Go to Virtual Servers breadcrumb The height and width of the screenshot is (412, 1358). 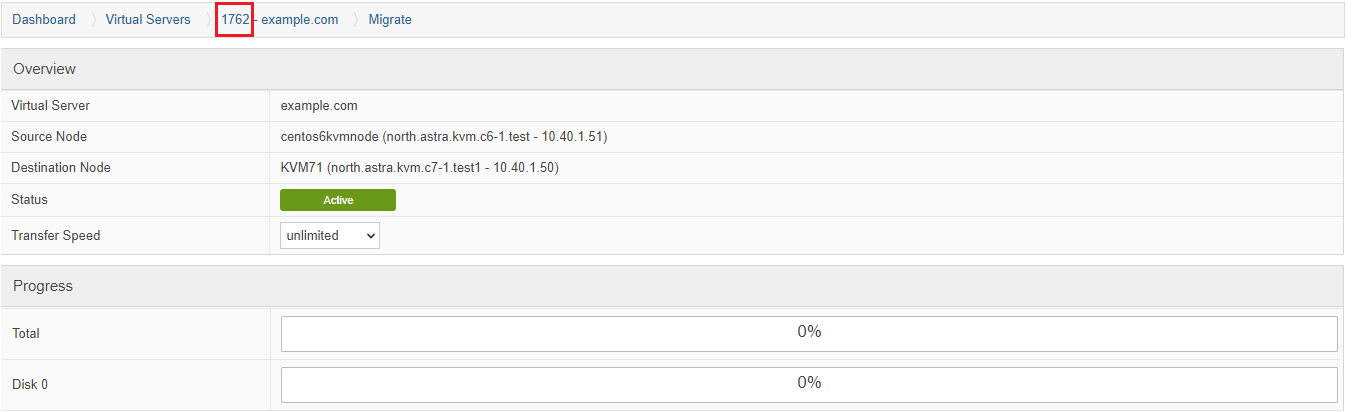[x=148, y=19]
